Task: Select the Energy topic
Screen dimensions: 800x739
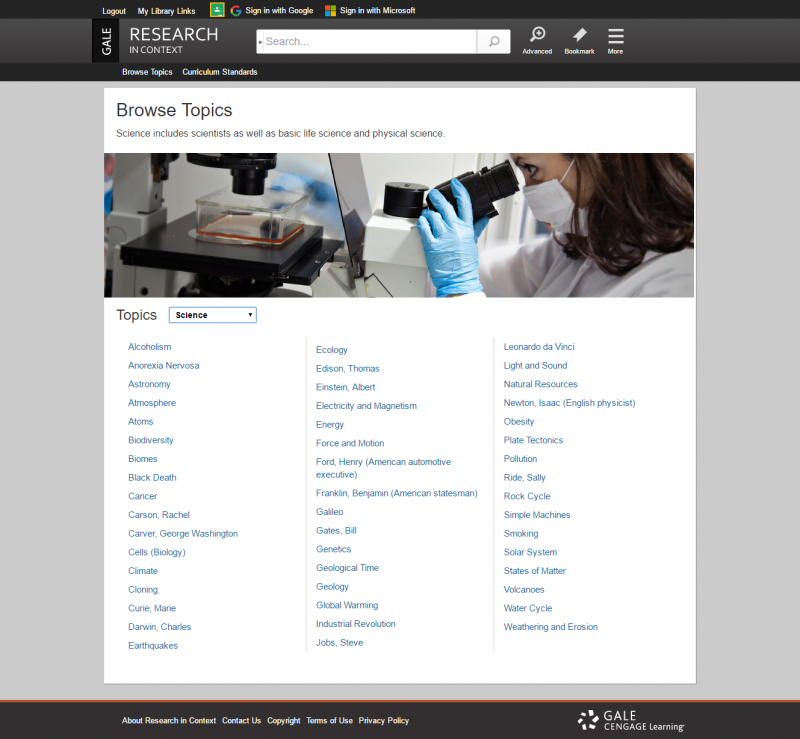Action: tap(330, 425)
